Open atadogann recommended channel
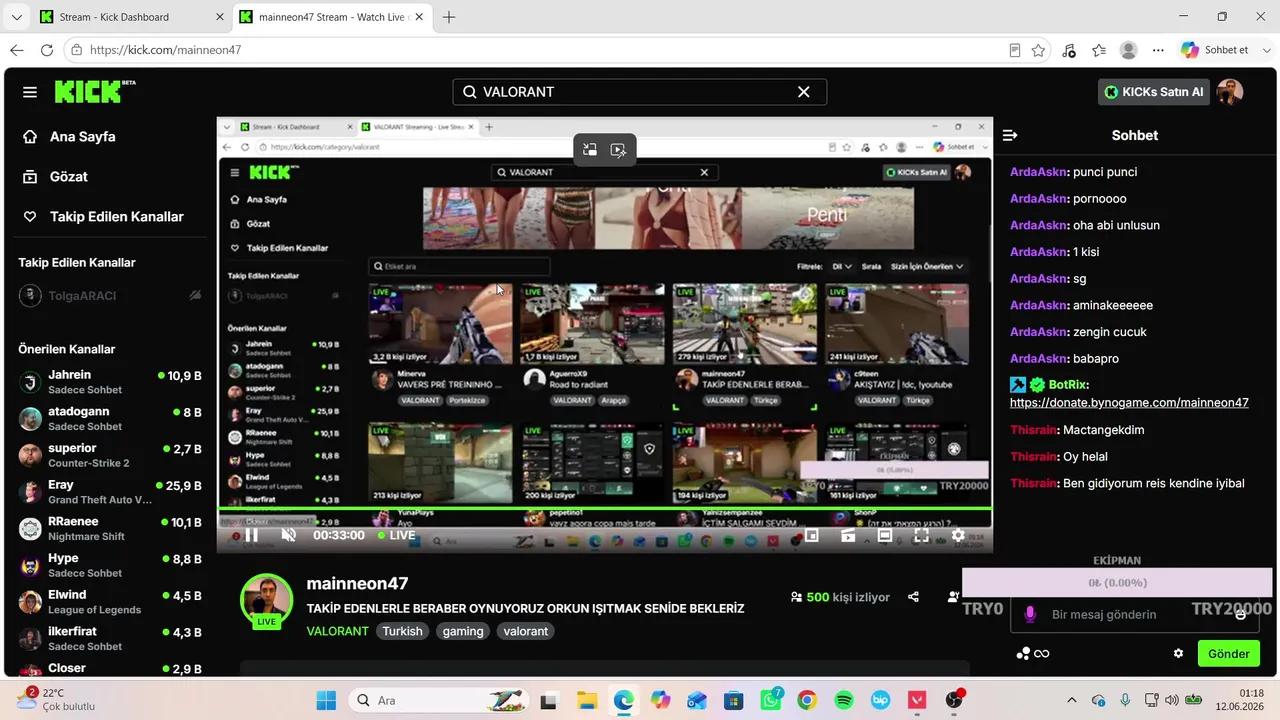Image resolution: width=1280 pixels, height=720 pixels. [110, 418]
